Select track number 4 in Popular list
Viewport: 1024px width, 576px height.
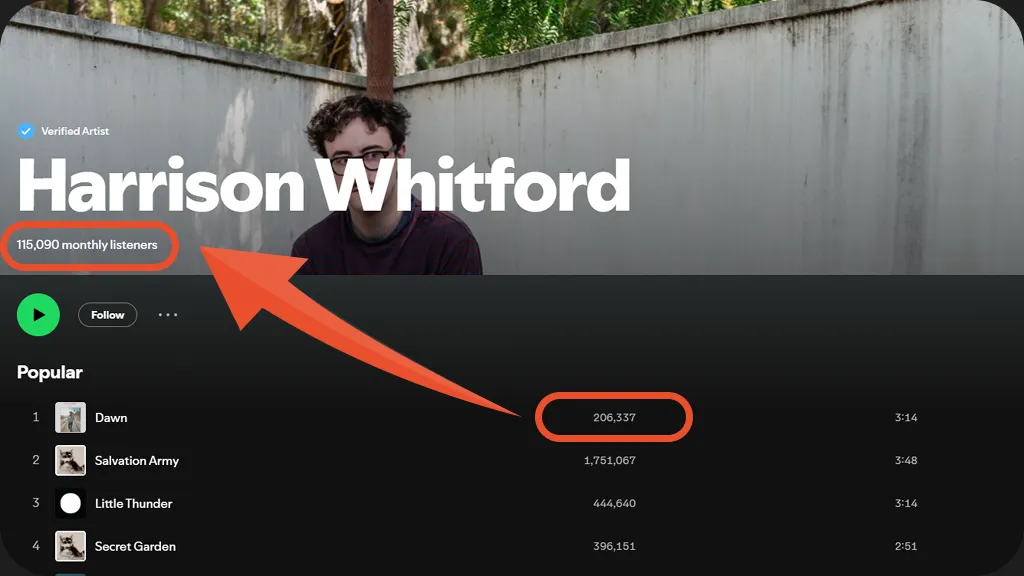point(36,545)
